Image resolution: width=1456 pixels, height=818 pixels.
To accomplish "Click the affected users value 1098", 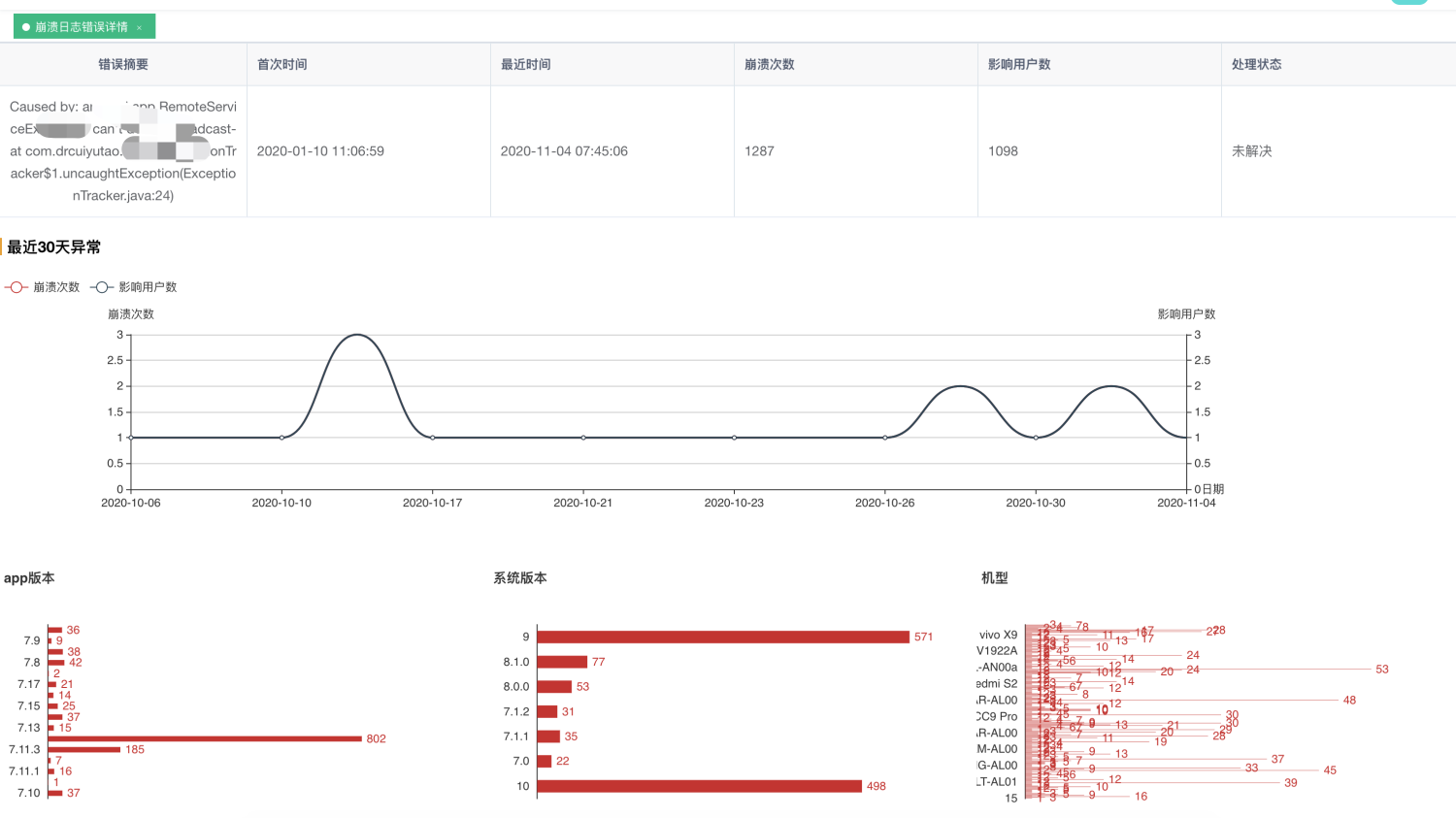I will click(1003, 151).
